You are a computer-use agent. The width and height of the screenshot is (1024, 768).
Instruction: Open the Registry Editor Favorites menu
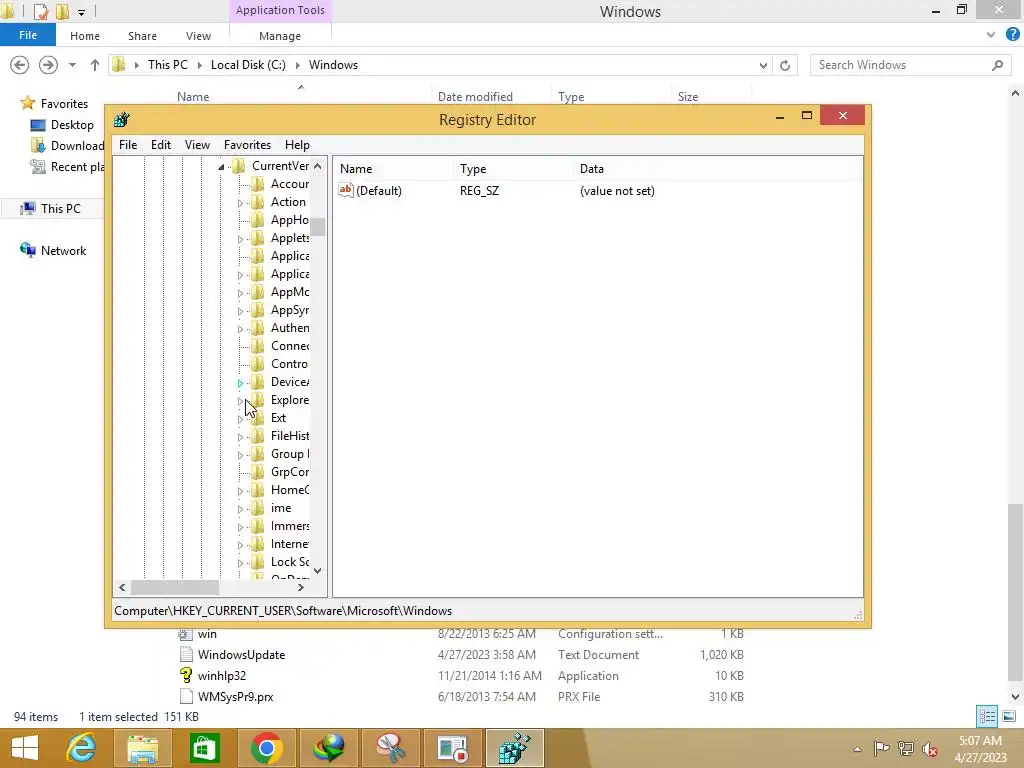(247, 145)
